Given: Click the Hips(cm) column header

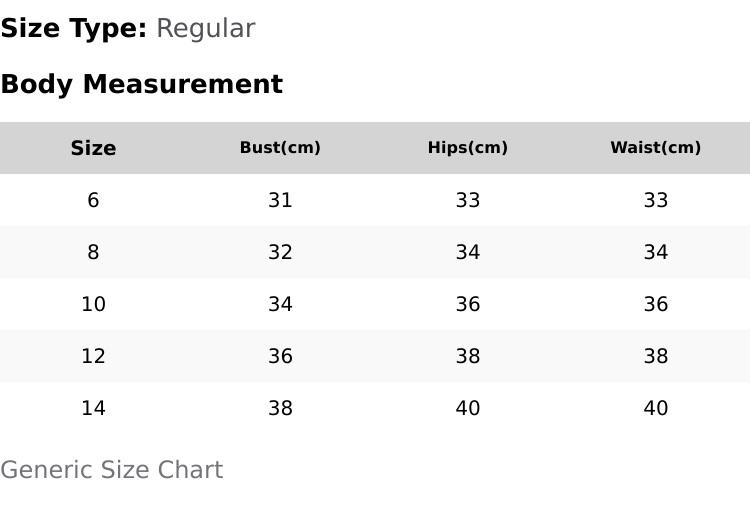Looking at the screenshot, I should (468, 148).
